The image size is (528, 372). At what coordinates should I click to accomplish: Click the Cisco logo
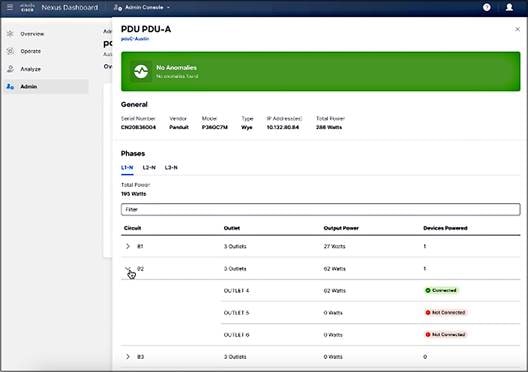(x=27, y=7)
